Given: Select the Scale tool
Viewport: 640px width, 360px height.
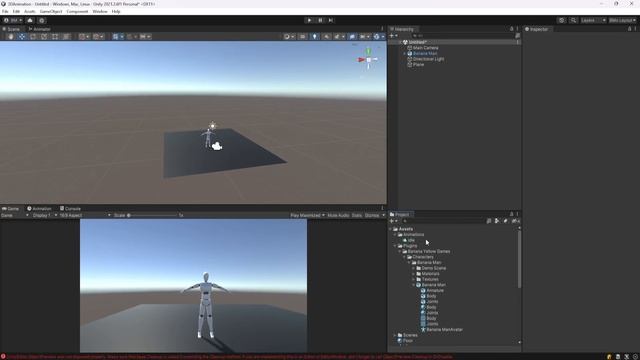Looking at the screenshot, I should tap(44, 37).
